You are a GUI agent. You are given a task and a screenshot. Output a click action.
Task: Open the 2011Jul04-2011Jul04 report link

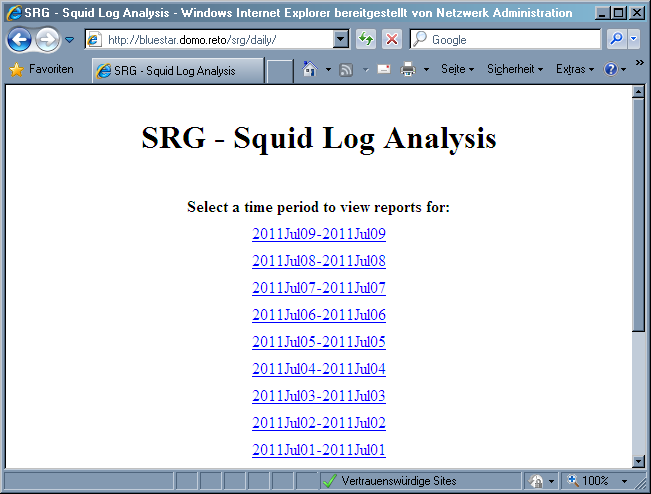(x=319, y=369)
